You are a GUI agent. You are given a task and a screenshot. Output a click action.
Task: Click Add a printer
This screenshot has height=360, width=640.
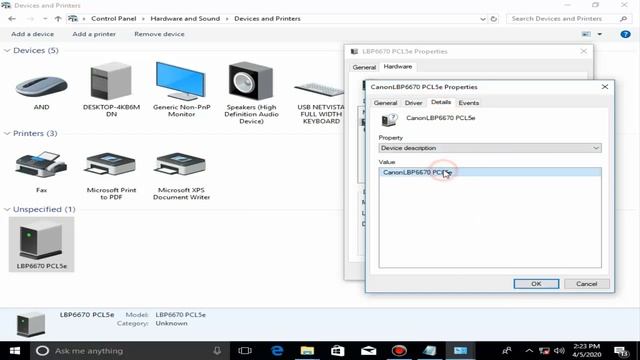(x=94, y=34)
